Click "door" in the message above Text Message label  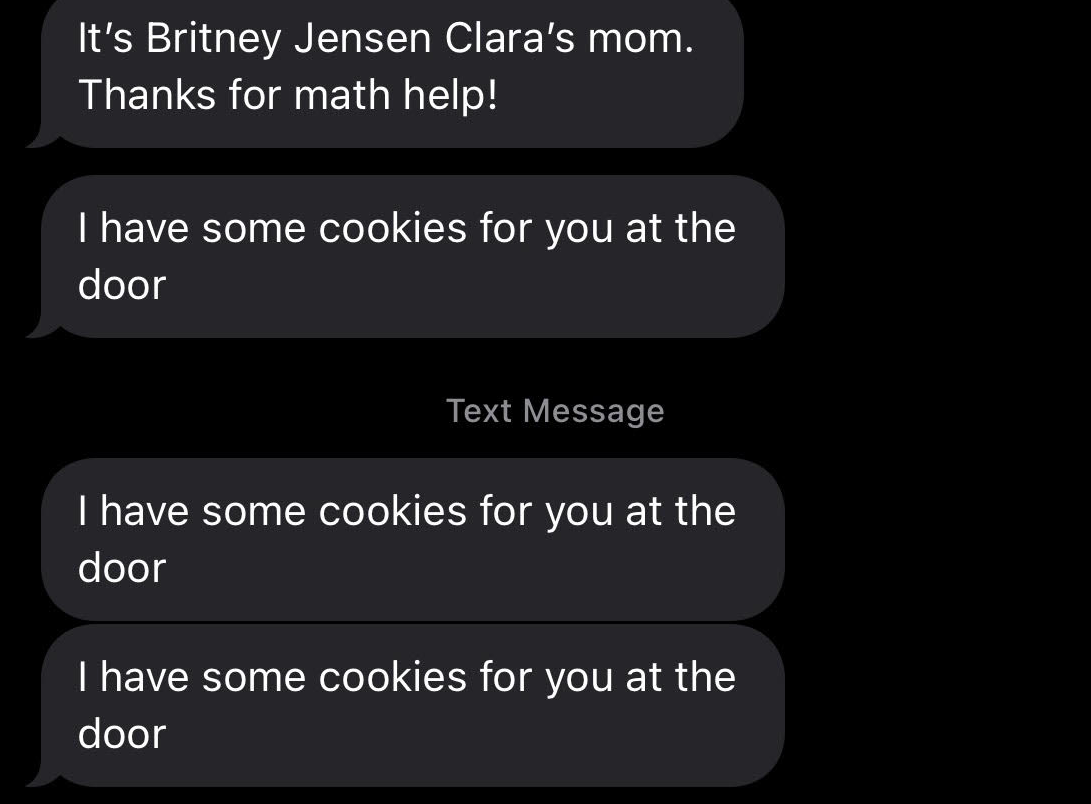pos(122,285)
